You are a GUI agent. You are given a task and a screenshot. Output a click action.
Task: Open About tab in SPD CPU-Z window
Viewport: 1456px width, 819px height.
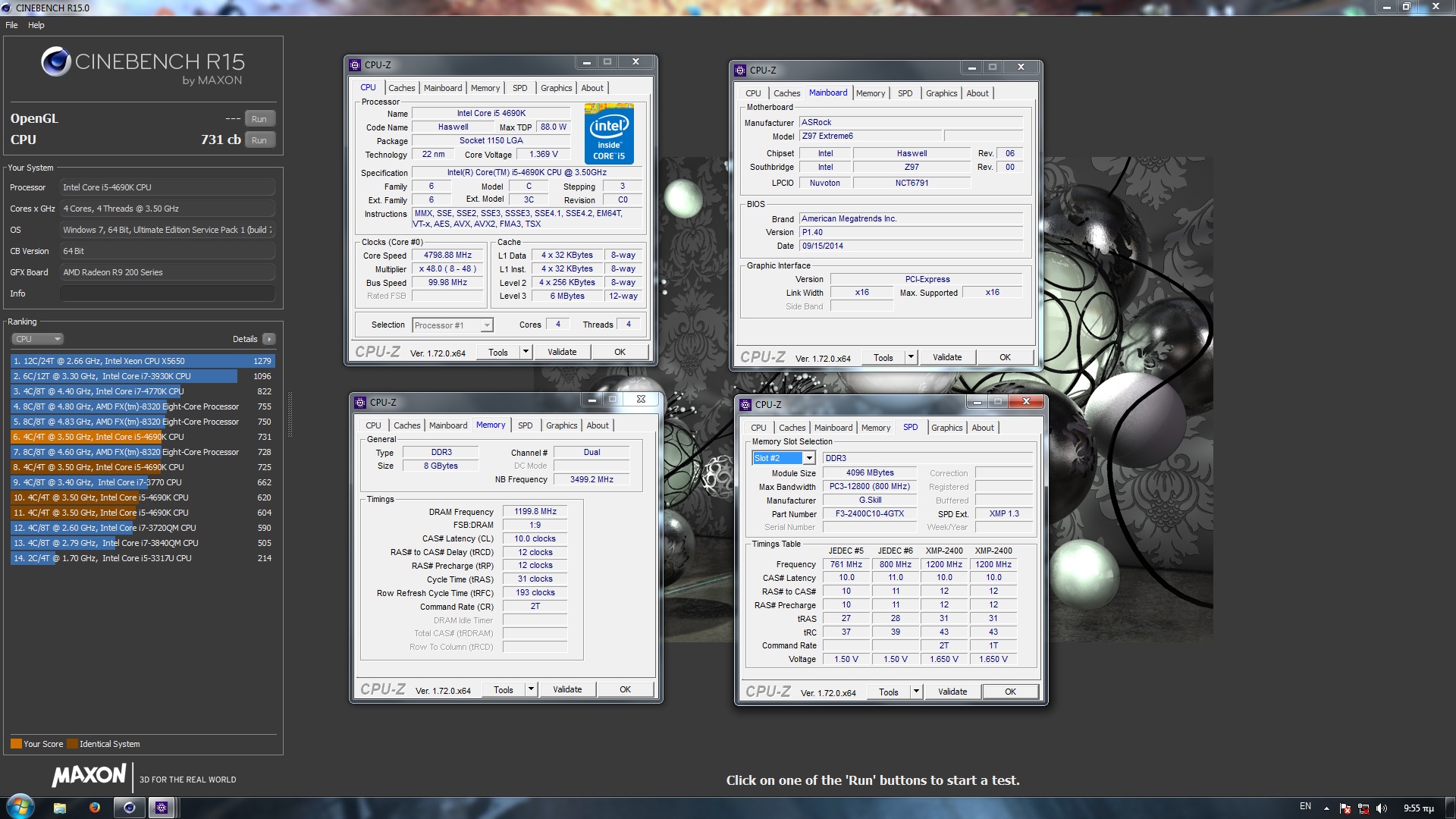coord(983,428)
